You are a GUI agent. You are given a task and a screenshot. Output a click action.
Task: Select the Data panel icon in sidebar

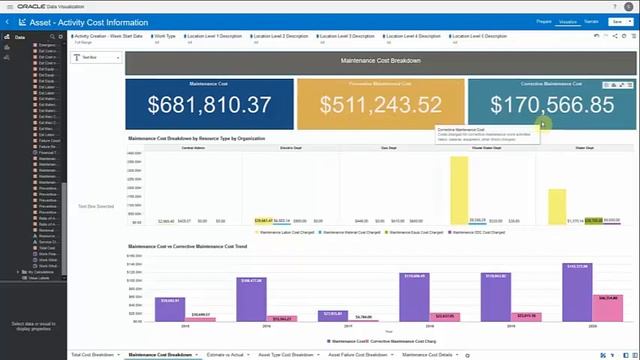[7, 37]
